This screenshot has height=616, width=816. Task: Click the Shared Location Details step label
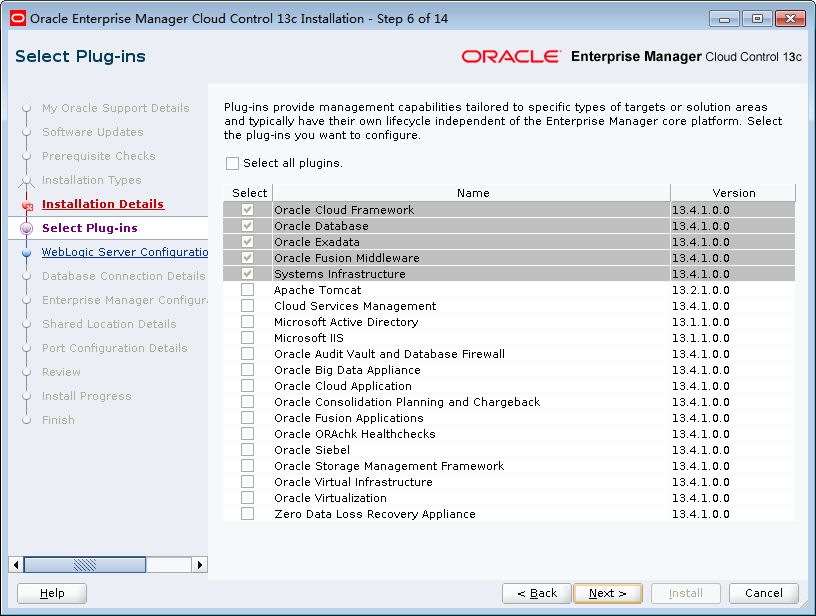click(x=109, y=324)
